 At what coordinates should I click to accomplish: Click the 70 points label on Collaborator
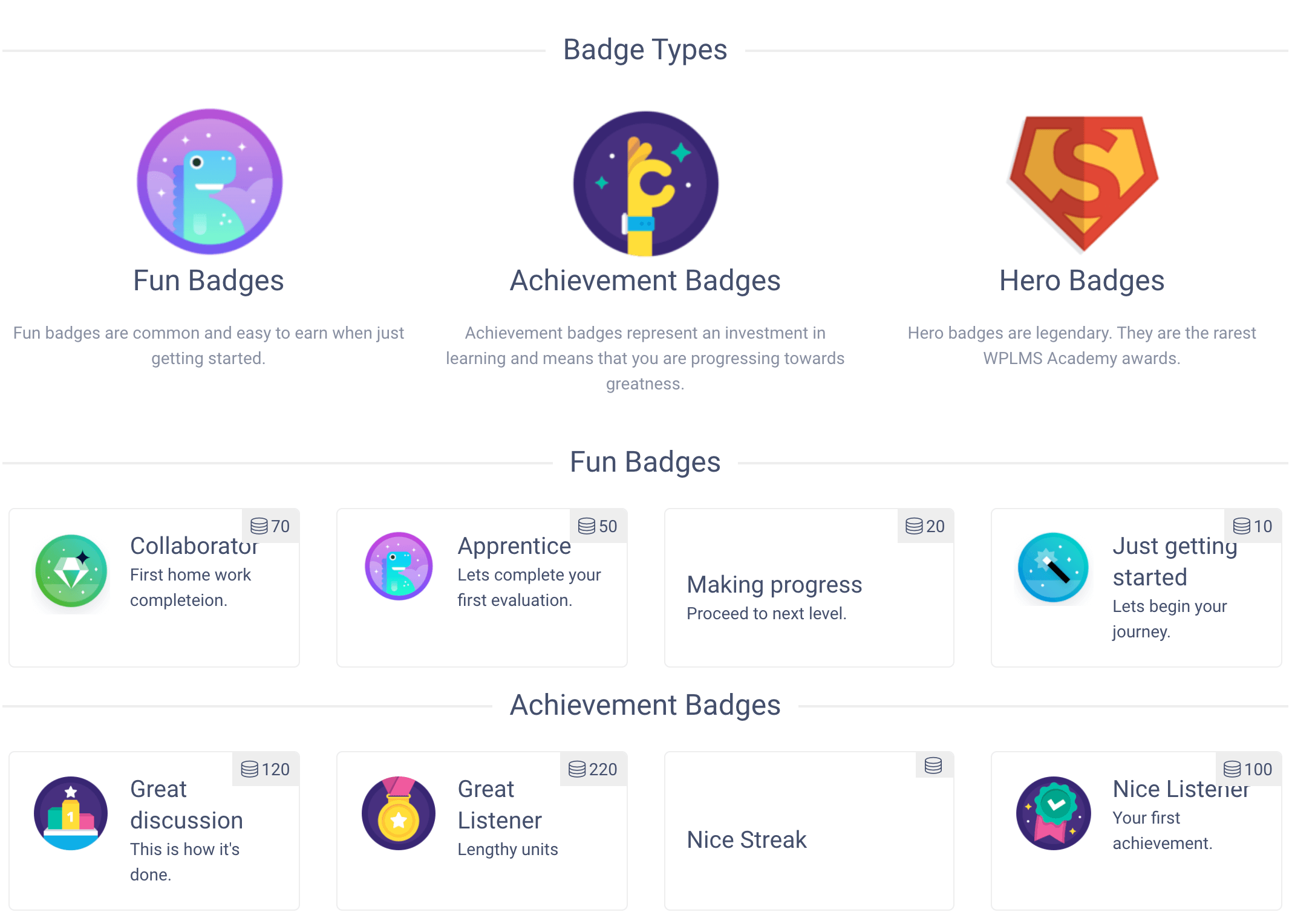270,526
